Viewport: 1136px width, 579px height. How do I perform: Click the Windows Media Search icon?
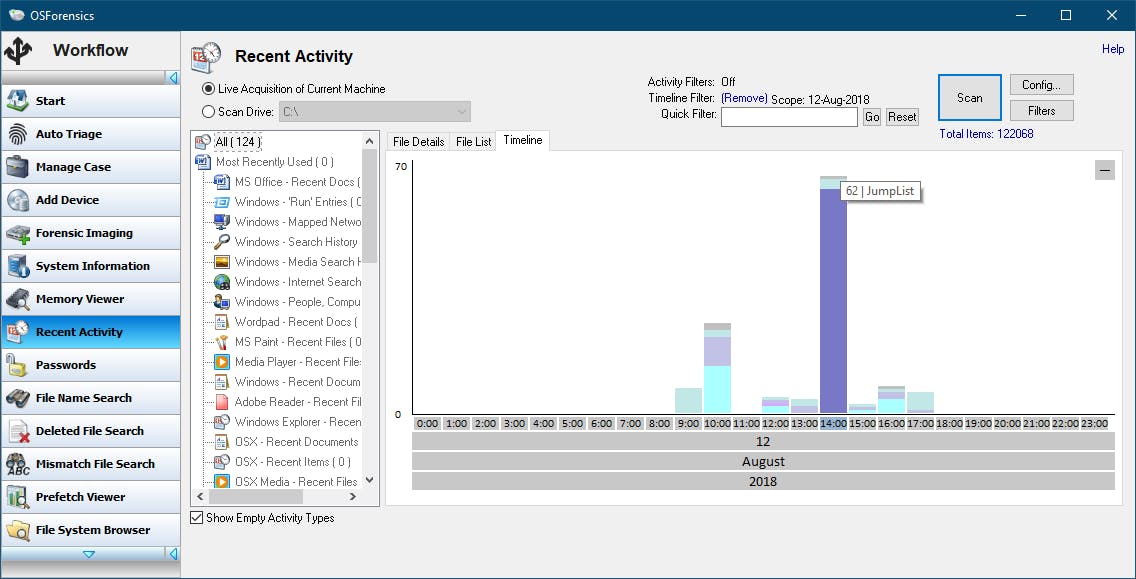coord(222,262)
